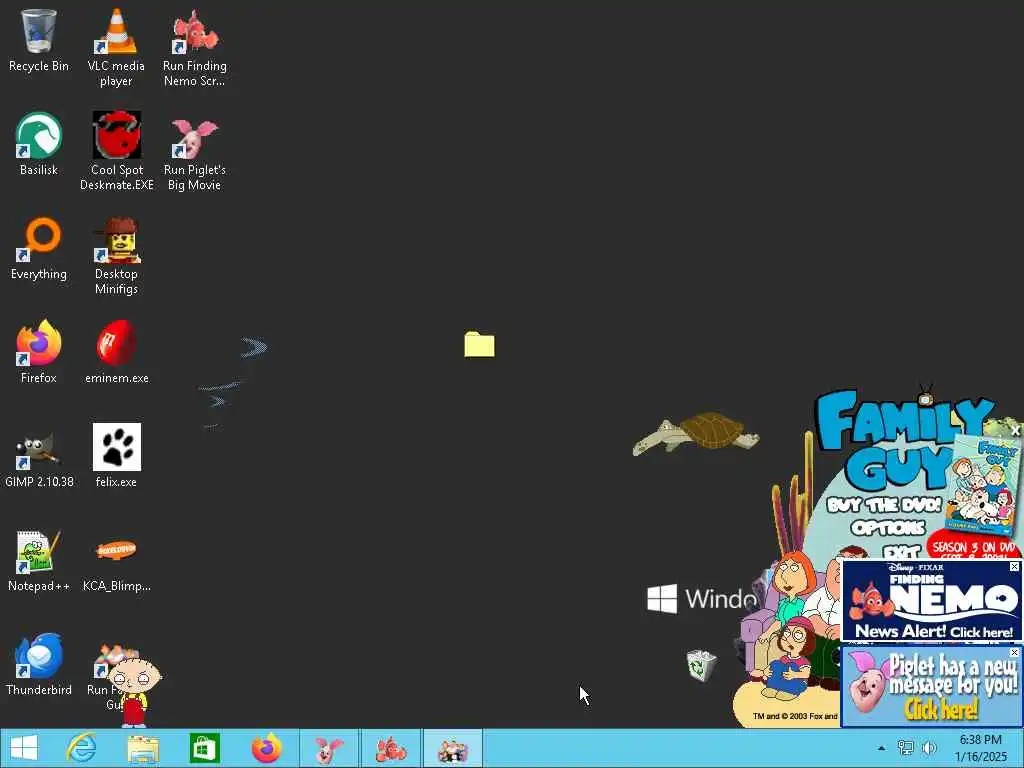Screen dimensions: 1024x768
Task: Click BUY THE DVD! on Family Guy panel
Action: [884, 505]
